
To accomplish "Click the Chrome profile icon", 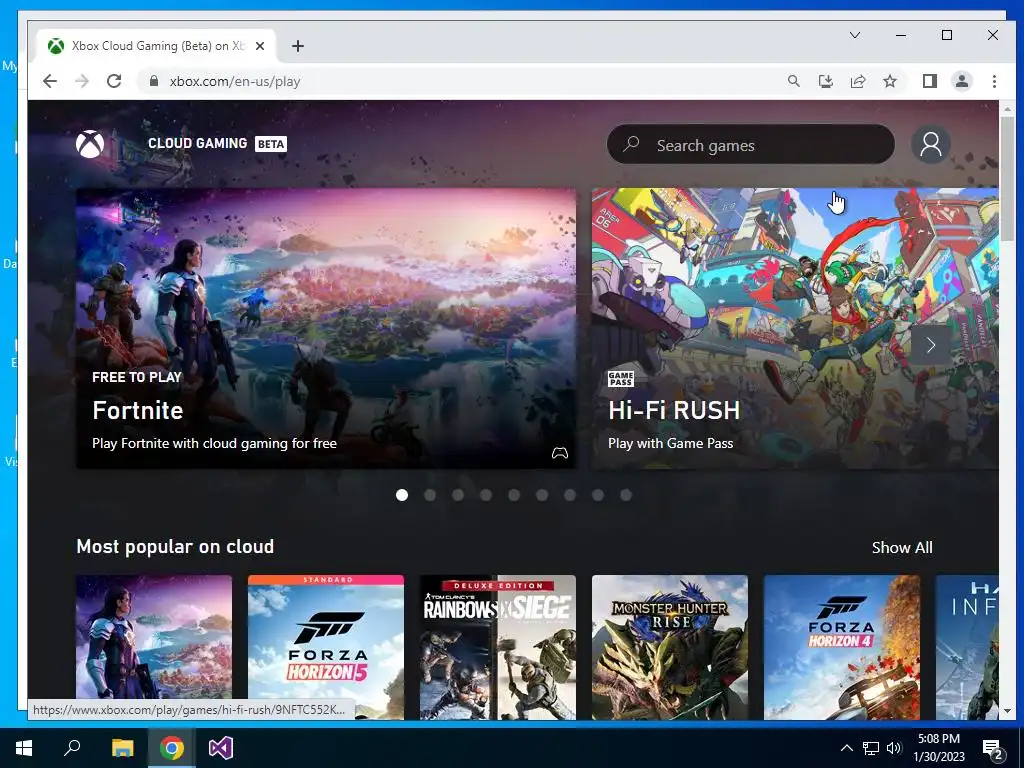I will [x=962, y=81].
